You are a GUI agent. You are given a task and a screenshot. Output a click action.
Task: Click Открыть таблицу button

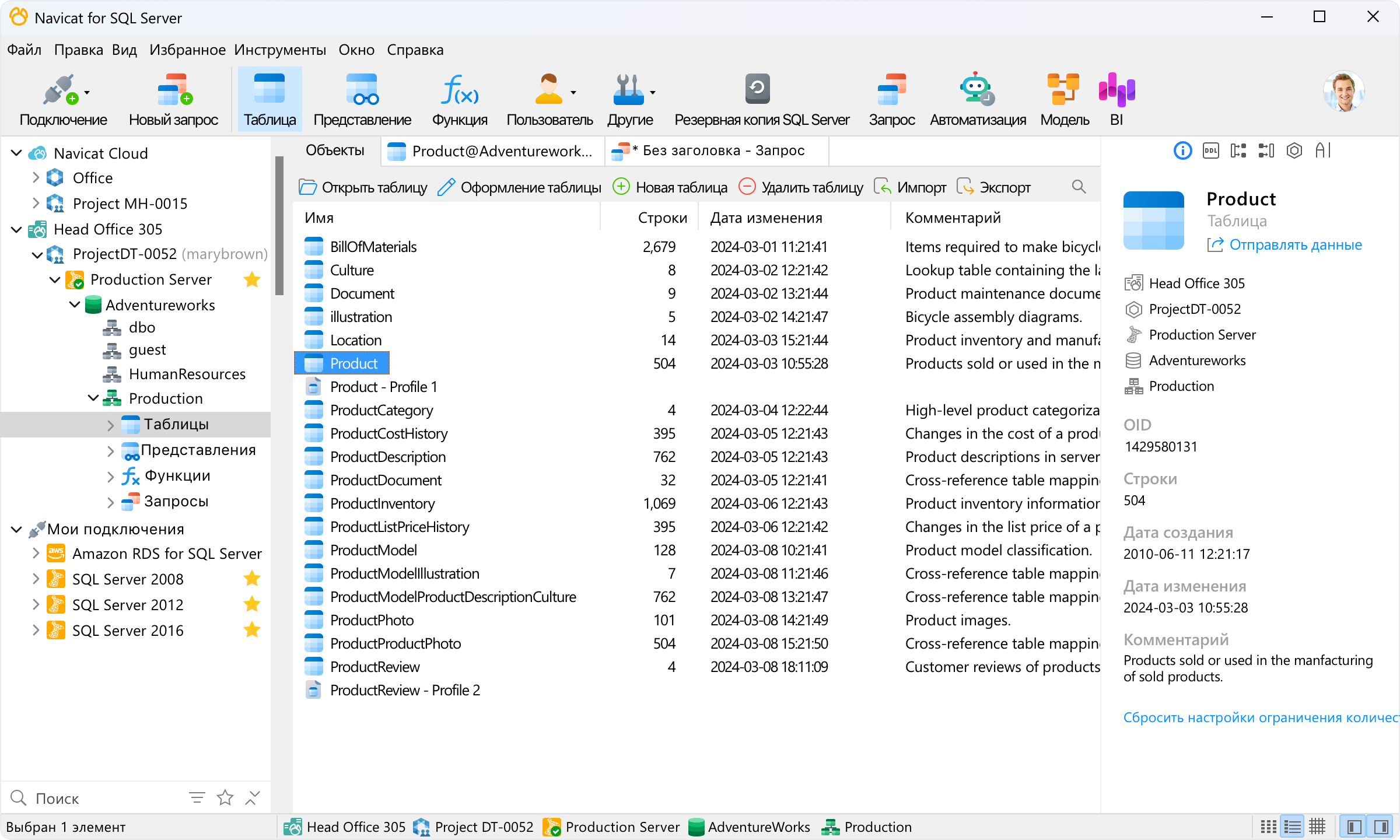tap(363, 187)
